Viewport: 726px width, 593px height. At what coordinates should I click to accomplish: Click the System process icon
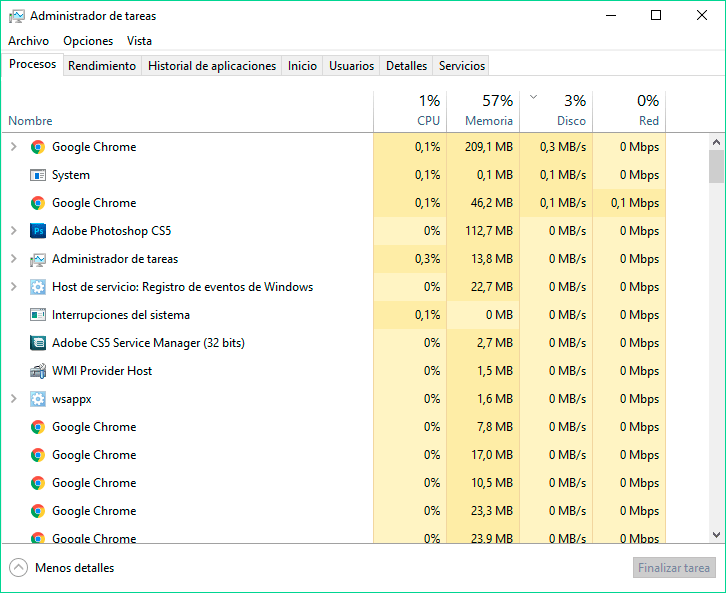pos(38,175)
